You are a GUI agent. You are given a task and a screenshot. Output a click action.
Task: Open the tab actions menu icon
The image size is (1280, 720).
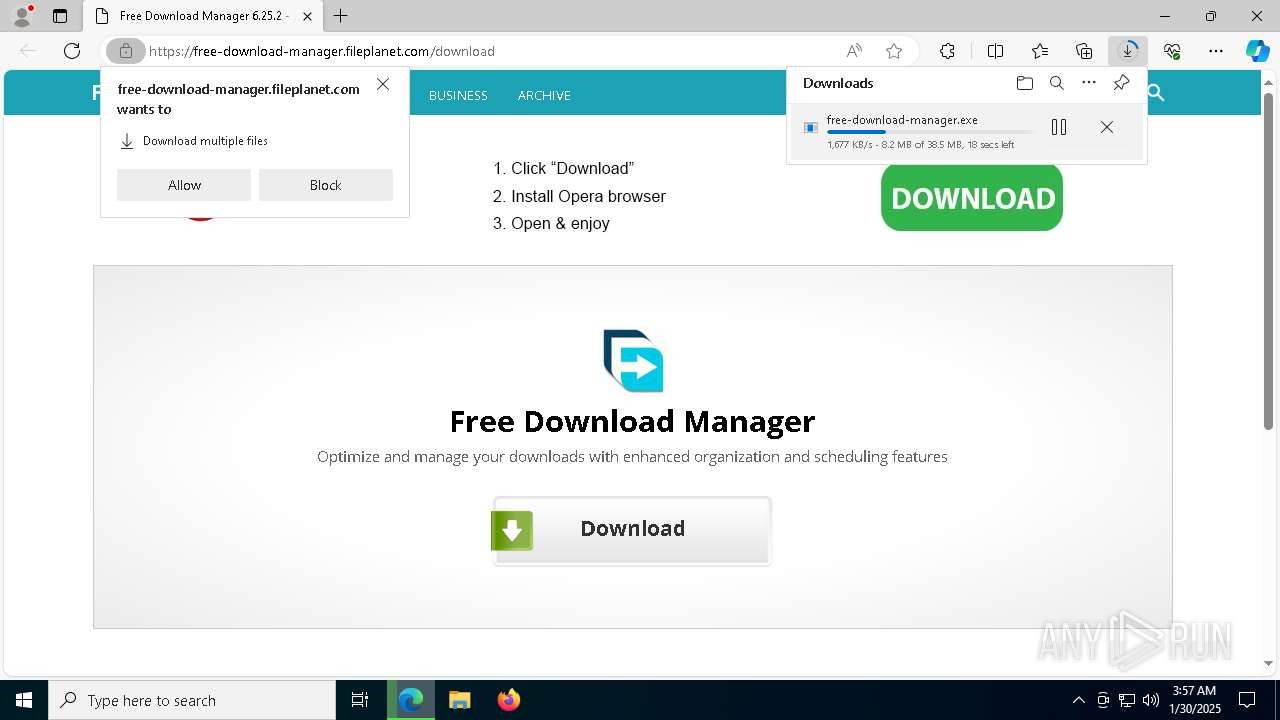click(x=60, y=16)
